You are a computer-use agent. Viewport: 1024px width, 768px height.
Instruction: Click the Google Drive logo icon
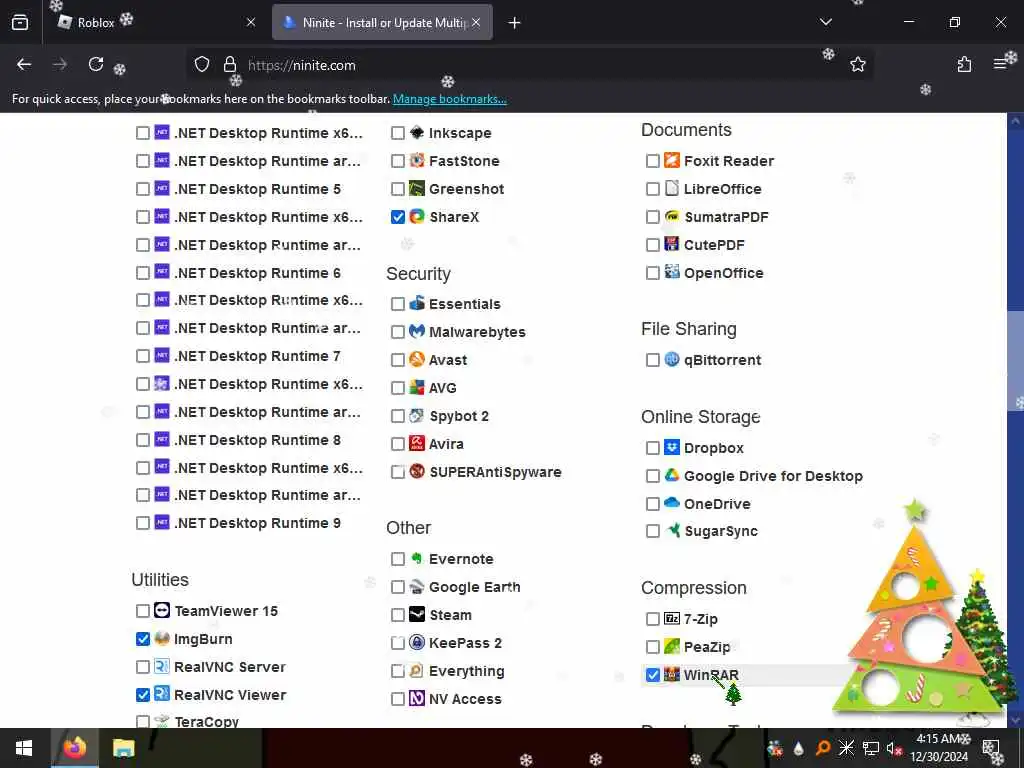coord(672,475)
